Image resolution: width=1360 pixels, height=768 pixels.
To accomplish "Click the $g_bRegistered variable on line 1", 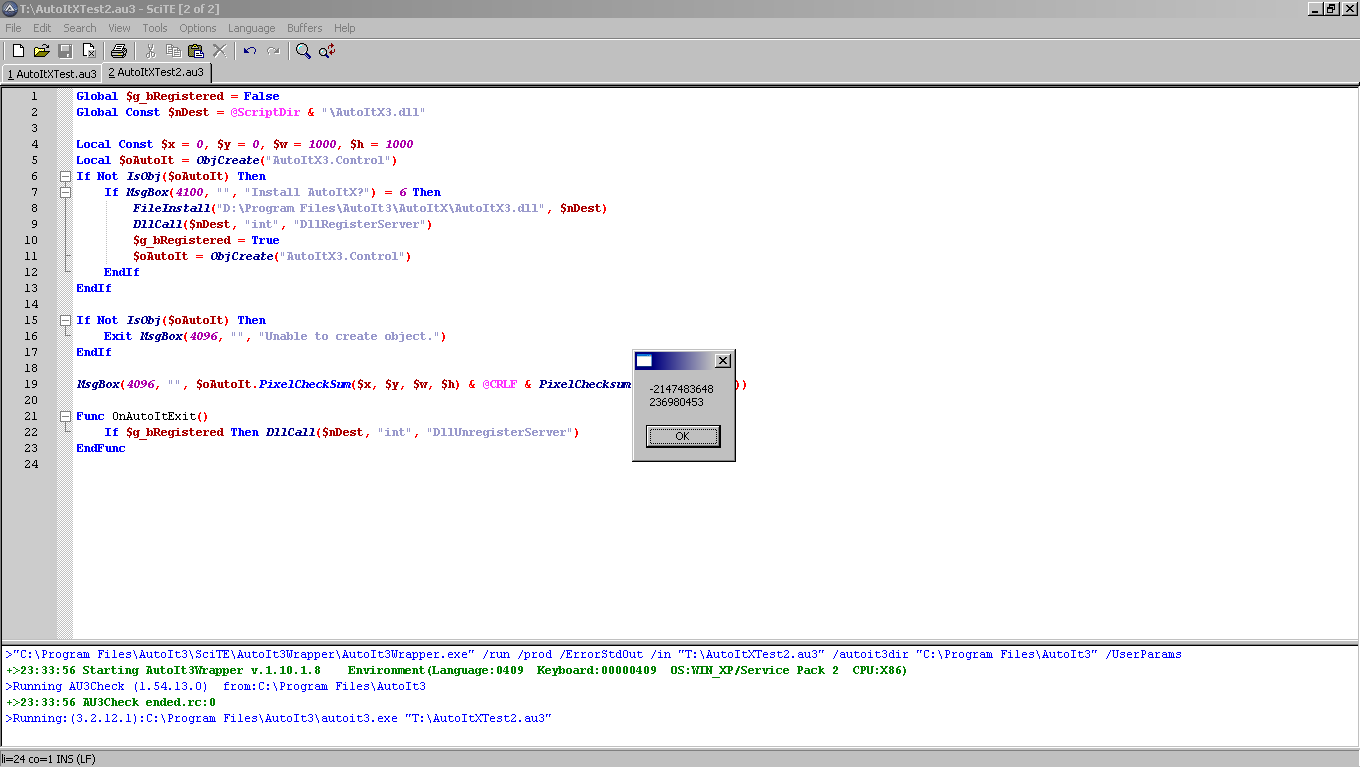I will [175, 96].
